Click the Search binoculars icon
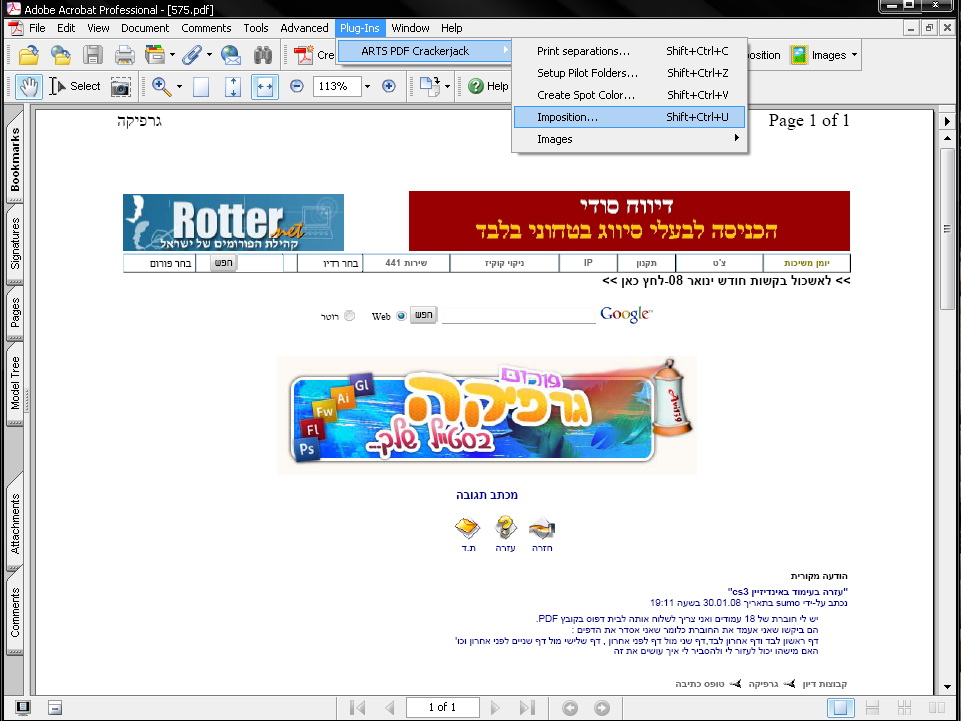The image size is (961, 721). coord(263,55)
